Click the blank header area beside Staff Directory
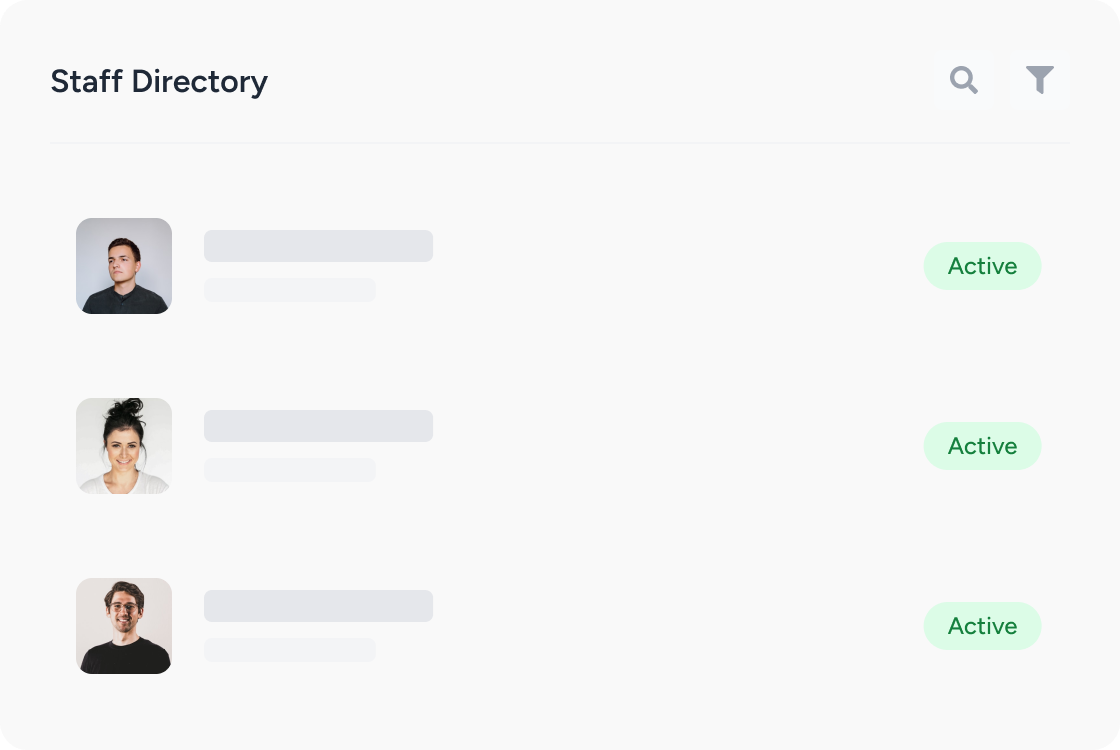 pyautogui.click(x=600, y=81)
